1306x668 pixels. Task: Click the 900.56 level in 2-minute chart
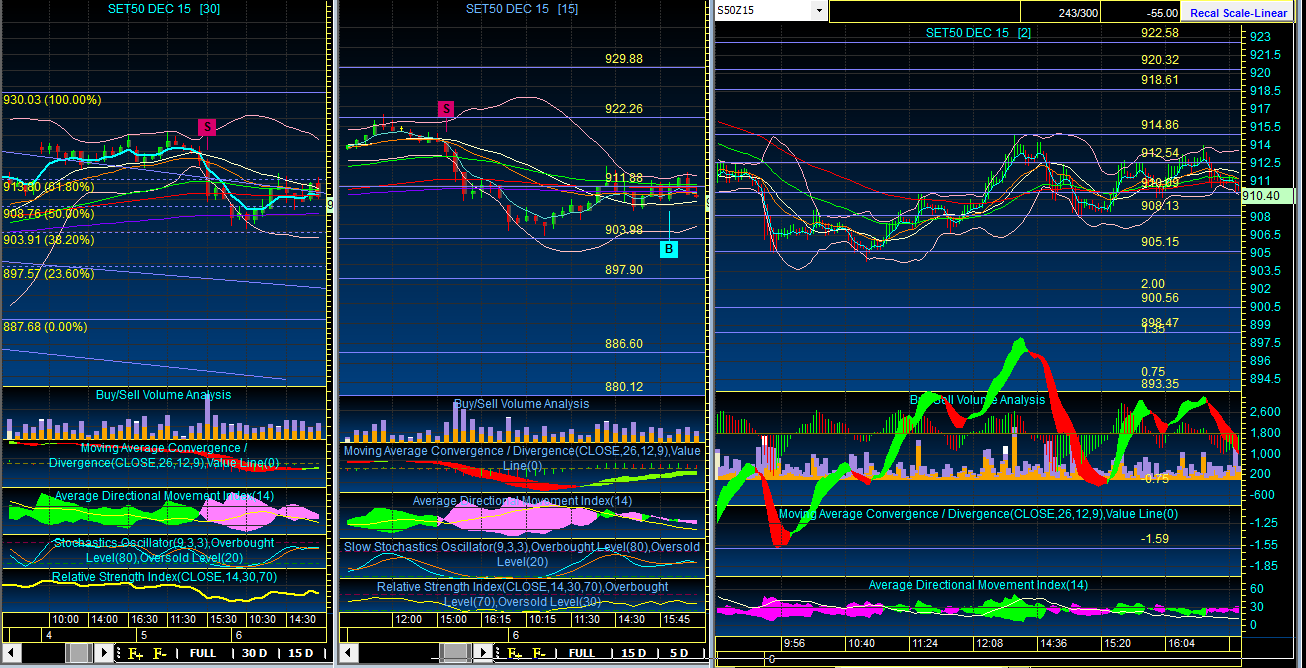pos(1160,298)
